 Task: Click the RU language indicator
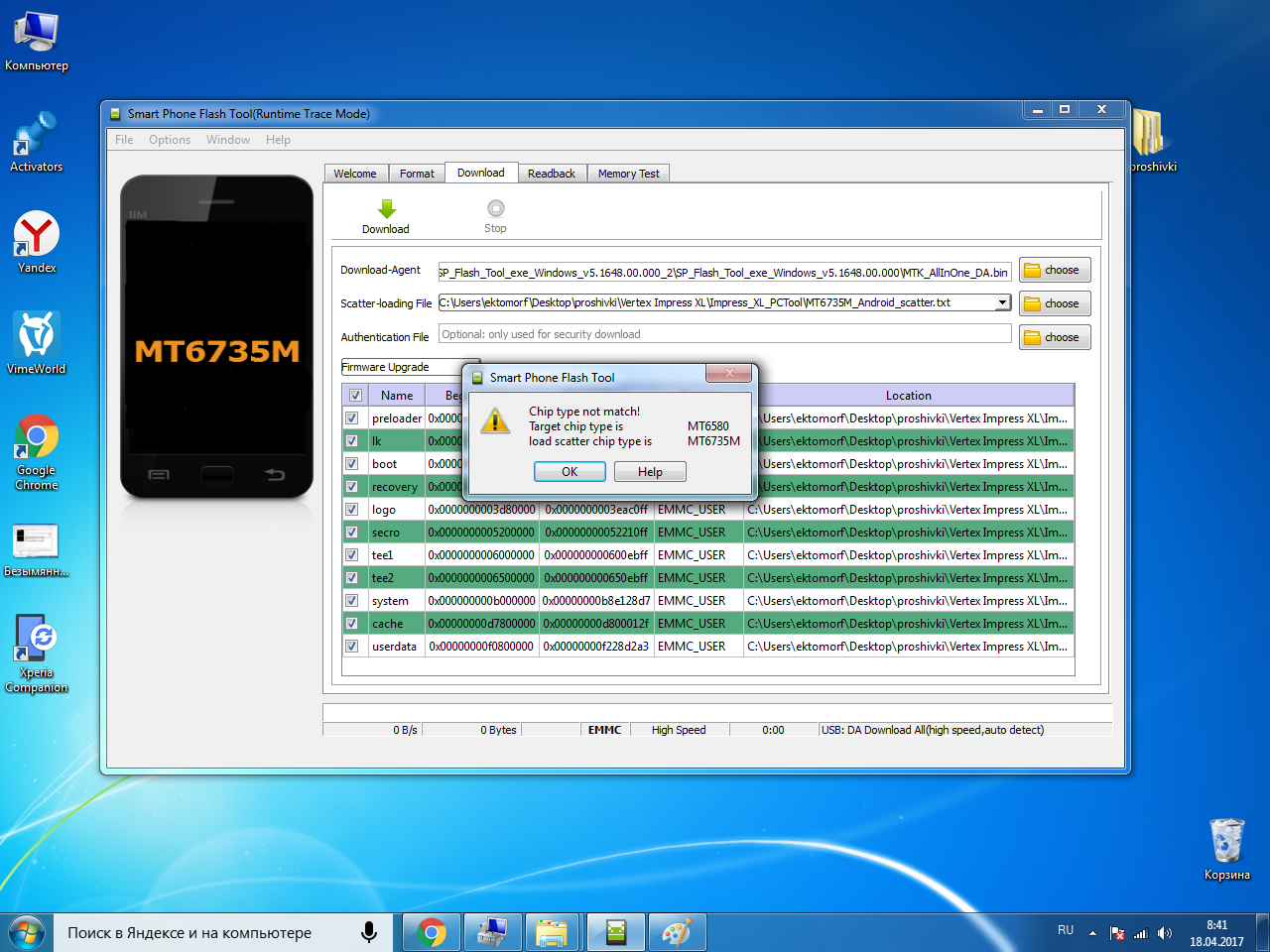tap(1066, 930)
